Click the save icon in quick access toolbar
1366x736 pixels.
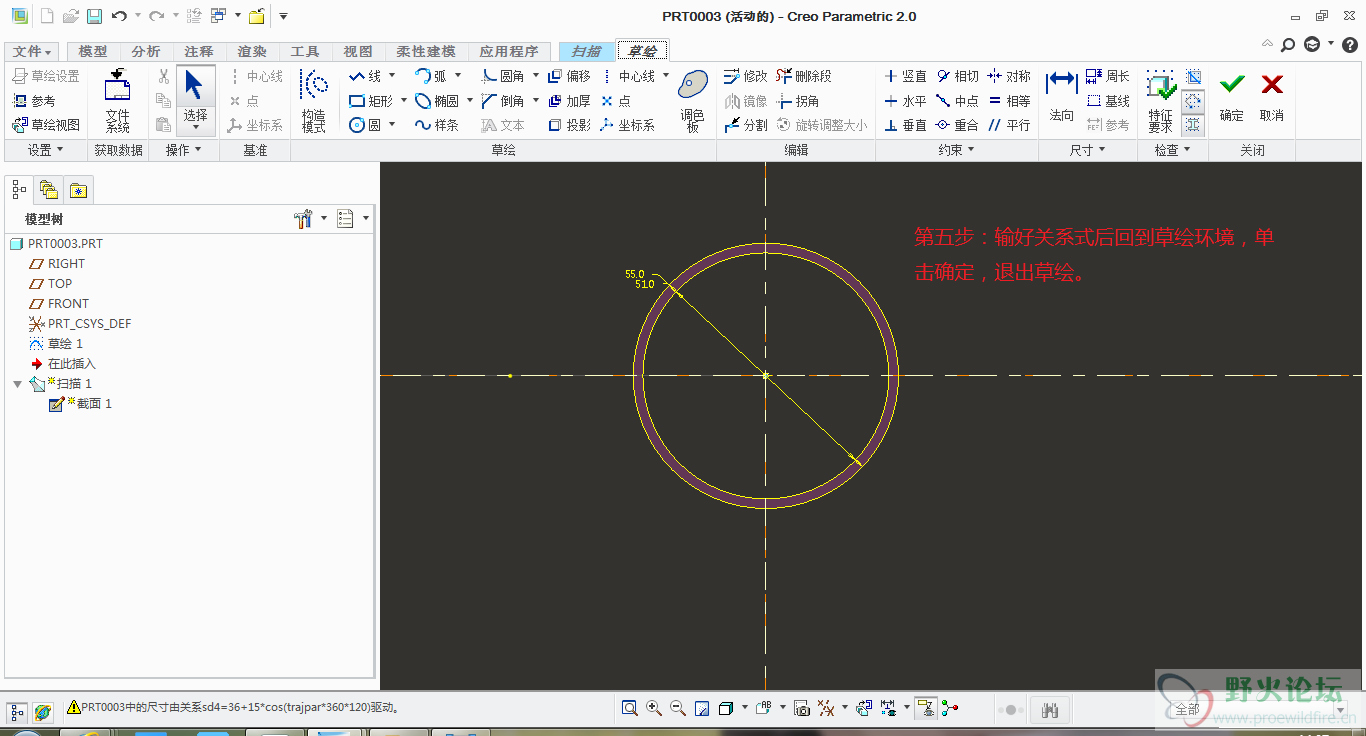point(94,16)
